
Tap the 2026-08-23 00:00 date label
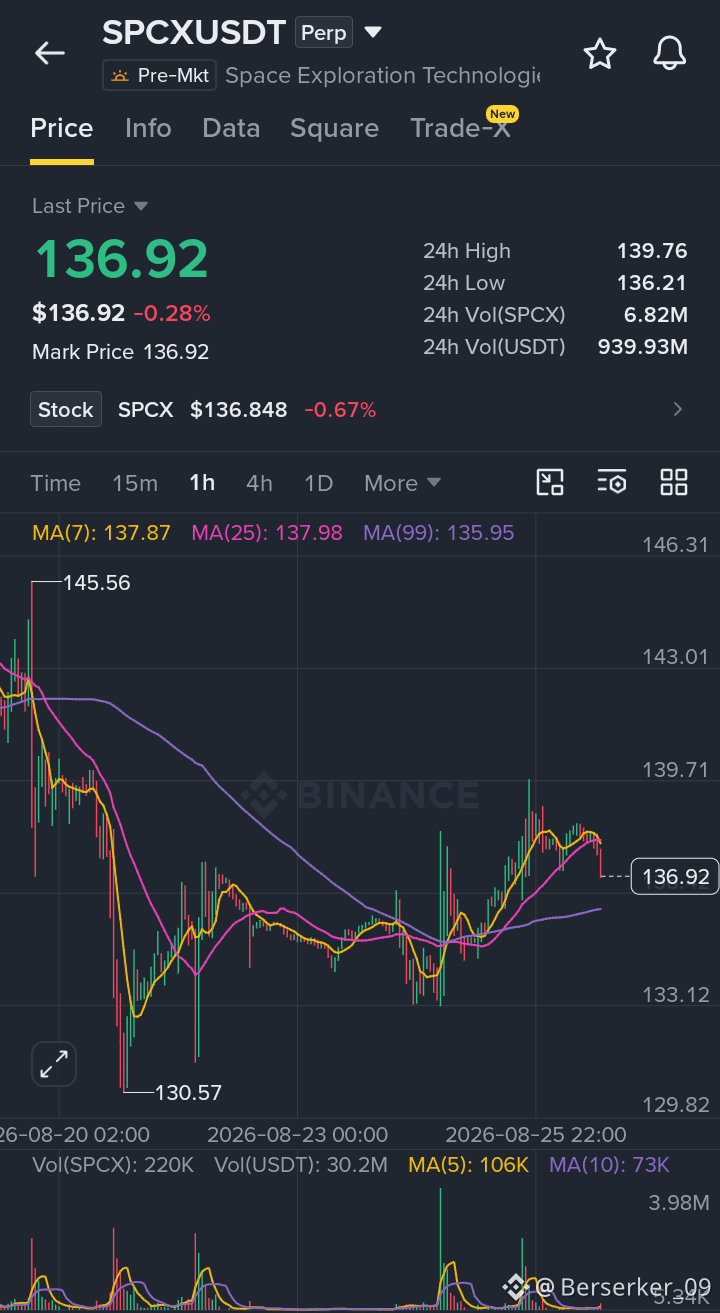298,1135
